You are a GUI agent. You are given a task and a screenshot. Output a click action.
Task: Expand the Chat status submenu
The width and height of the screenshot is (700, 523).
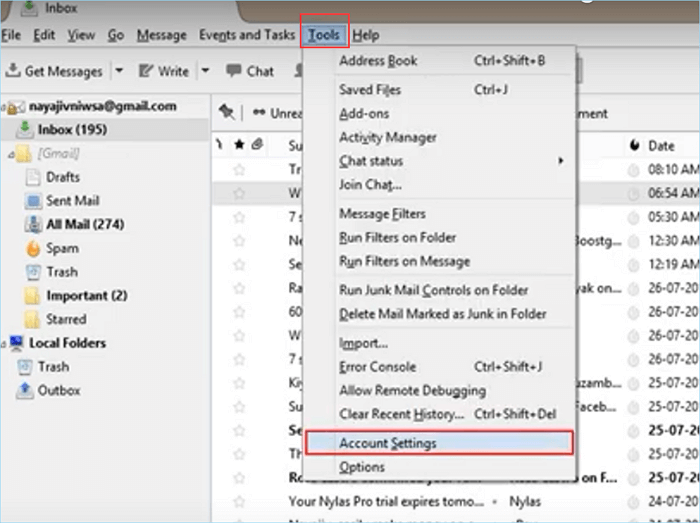[439, 161]
